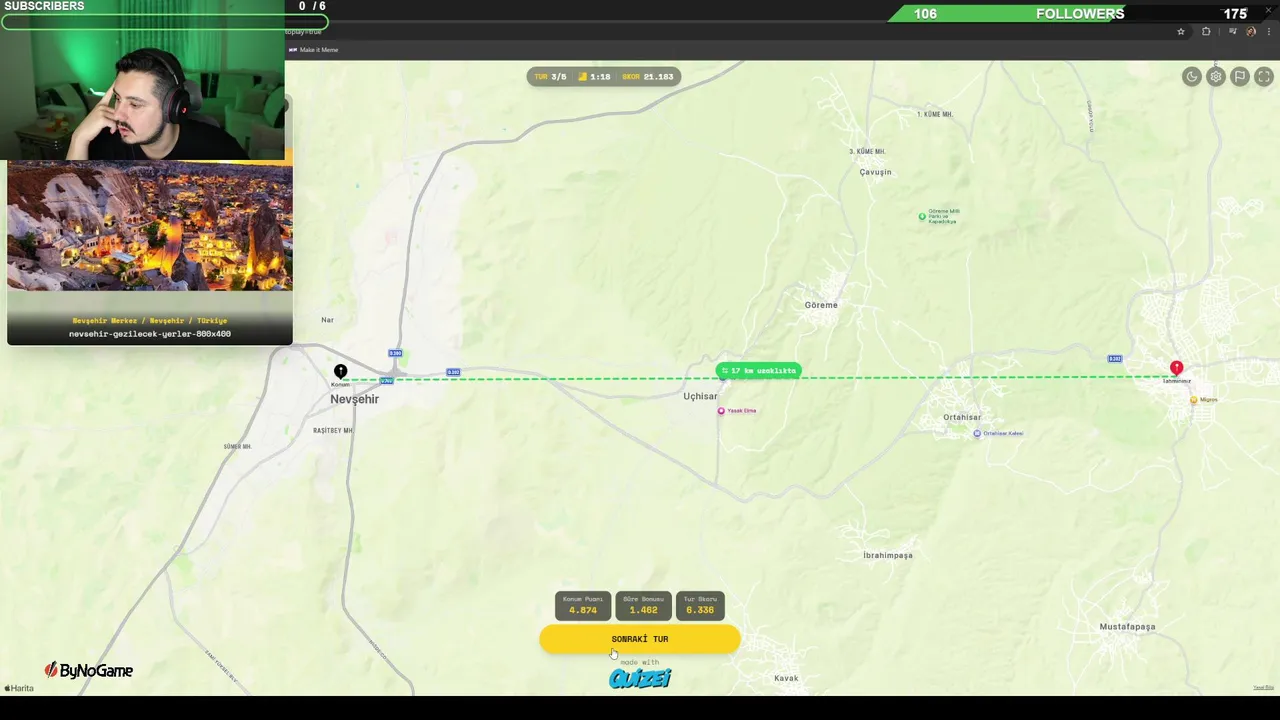Click the streamer webcam overlay
1280x720 pixels.
(x=143, y=80)
